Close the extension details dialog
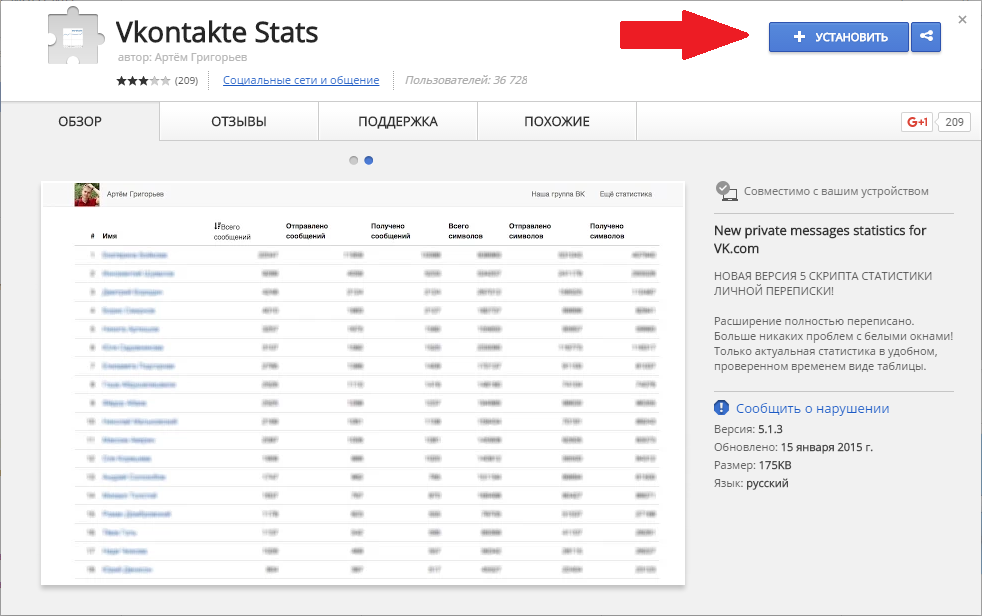The width and height of the screenshot is (982, 616). click(x=962, y=19)
